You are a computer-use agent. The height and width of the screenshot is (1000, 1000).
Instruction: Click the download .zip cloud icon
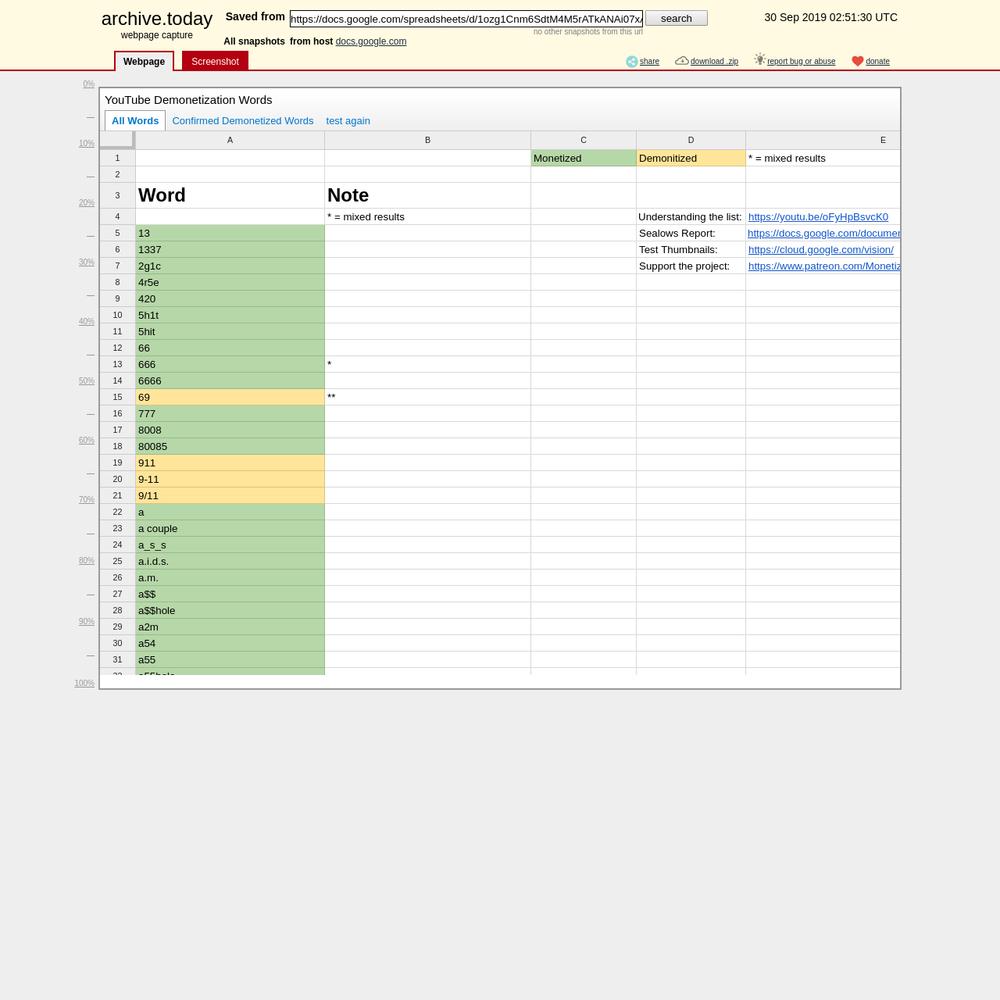[x=682, y=61]
